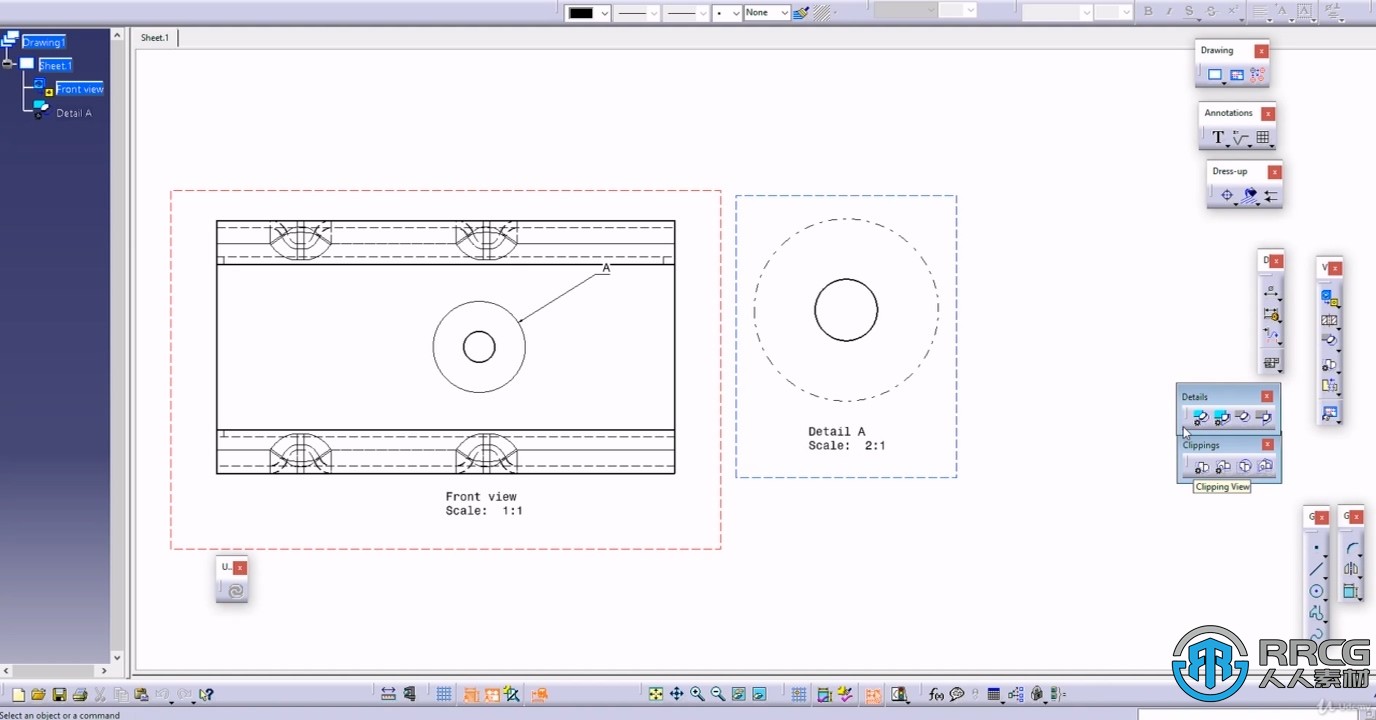This screenshot has height=720, width=1376.
Task: Click the Table icon in Annotations toolbar
Action: [x=1263, y=138]
